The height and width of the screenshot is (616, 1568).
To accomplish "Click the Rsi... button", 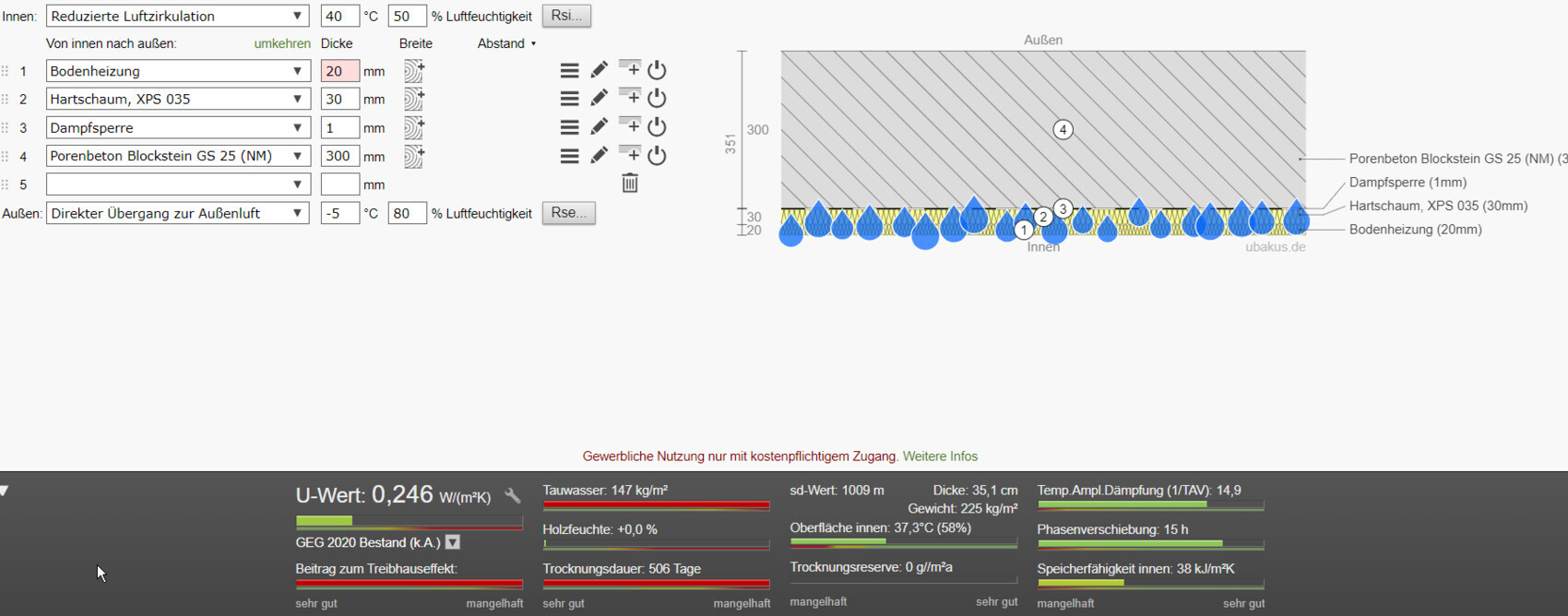I will 566,16.
